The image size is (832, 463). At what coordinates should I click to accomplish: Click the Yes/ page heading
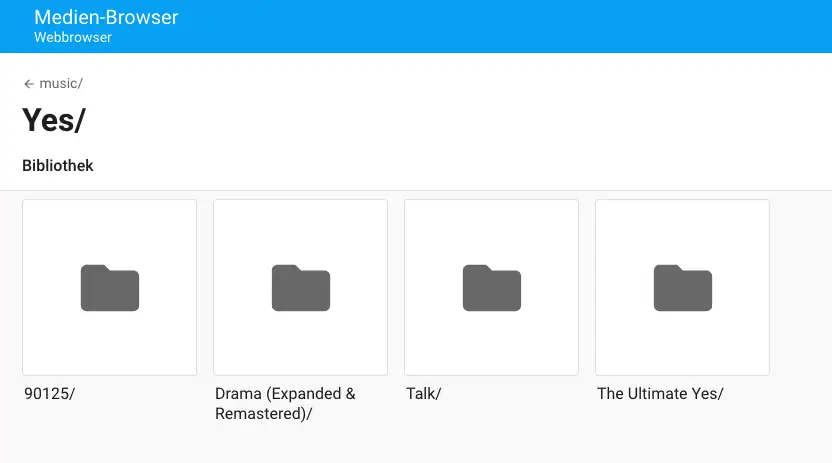pos(54,120)
